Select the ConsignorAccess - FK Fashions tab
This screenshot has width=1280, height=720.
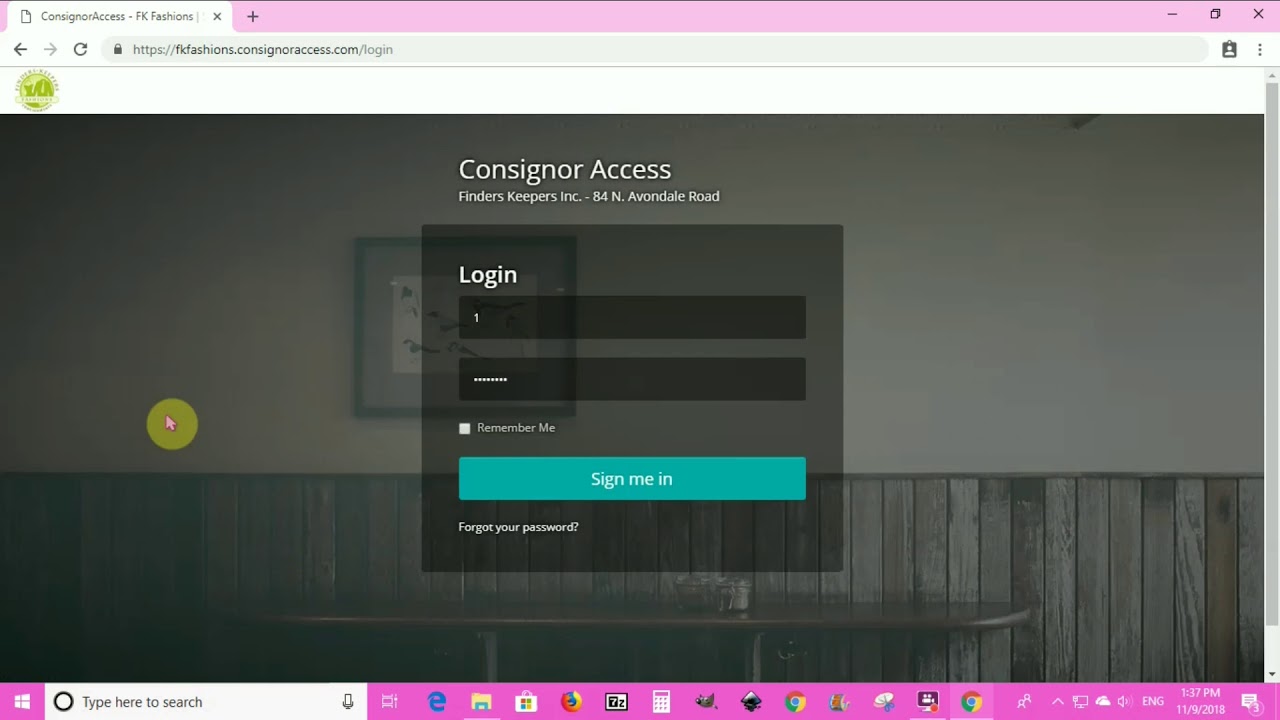point(119,16)
